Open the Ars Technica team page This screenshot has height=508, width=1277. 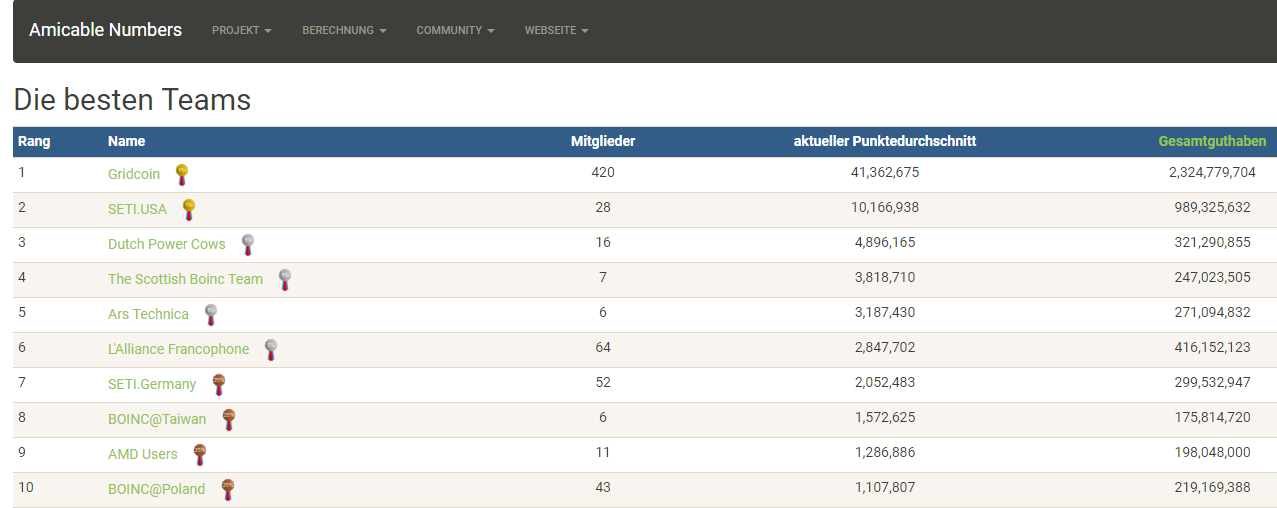click(148, 314)
